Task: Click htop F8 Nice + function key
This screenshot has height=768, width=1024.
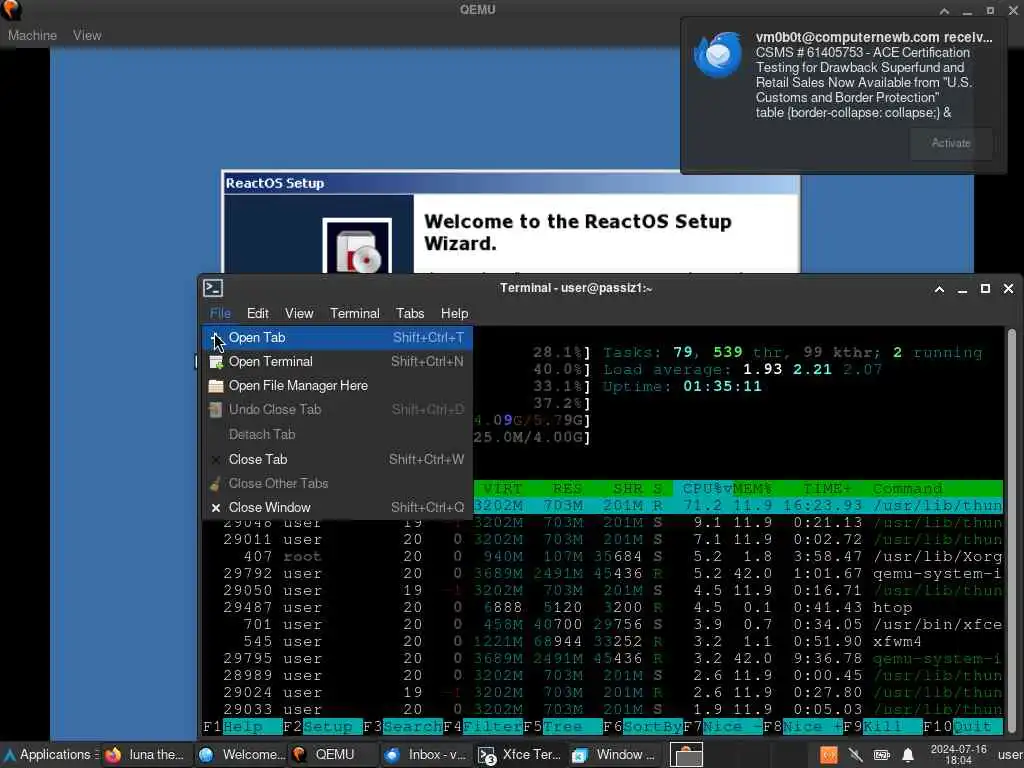Action: [803, 727]
